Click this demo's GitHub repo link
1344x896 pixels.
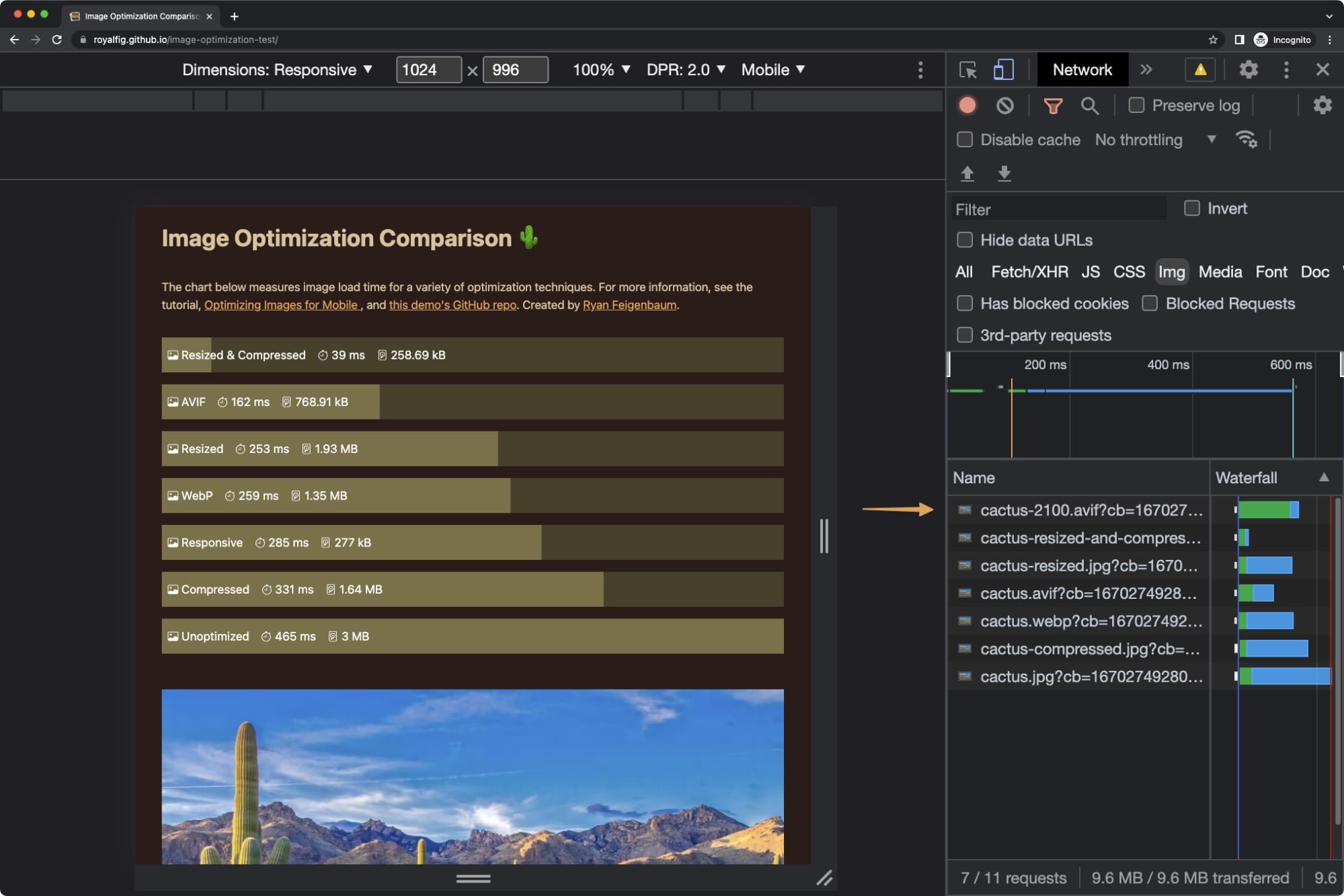452,305
